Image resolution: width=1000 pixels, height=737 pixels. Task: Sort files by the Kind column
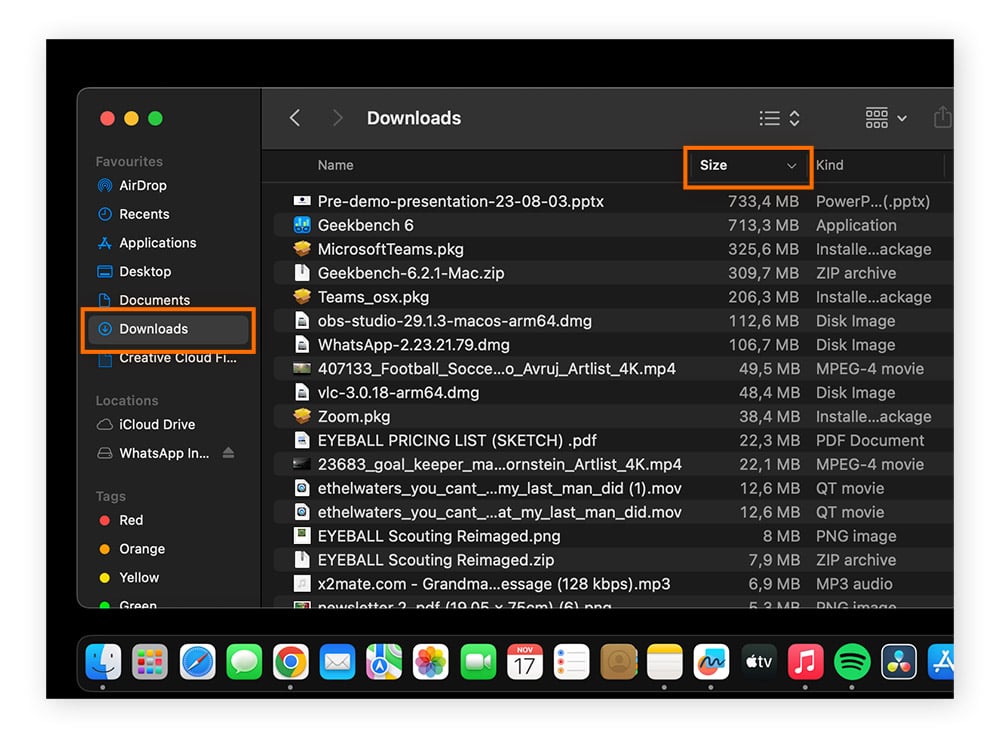coord(830,165)
